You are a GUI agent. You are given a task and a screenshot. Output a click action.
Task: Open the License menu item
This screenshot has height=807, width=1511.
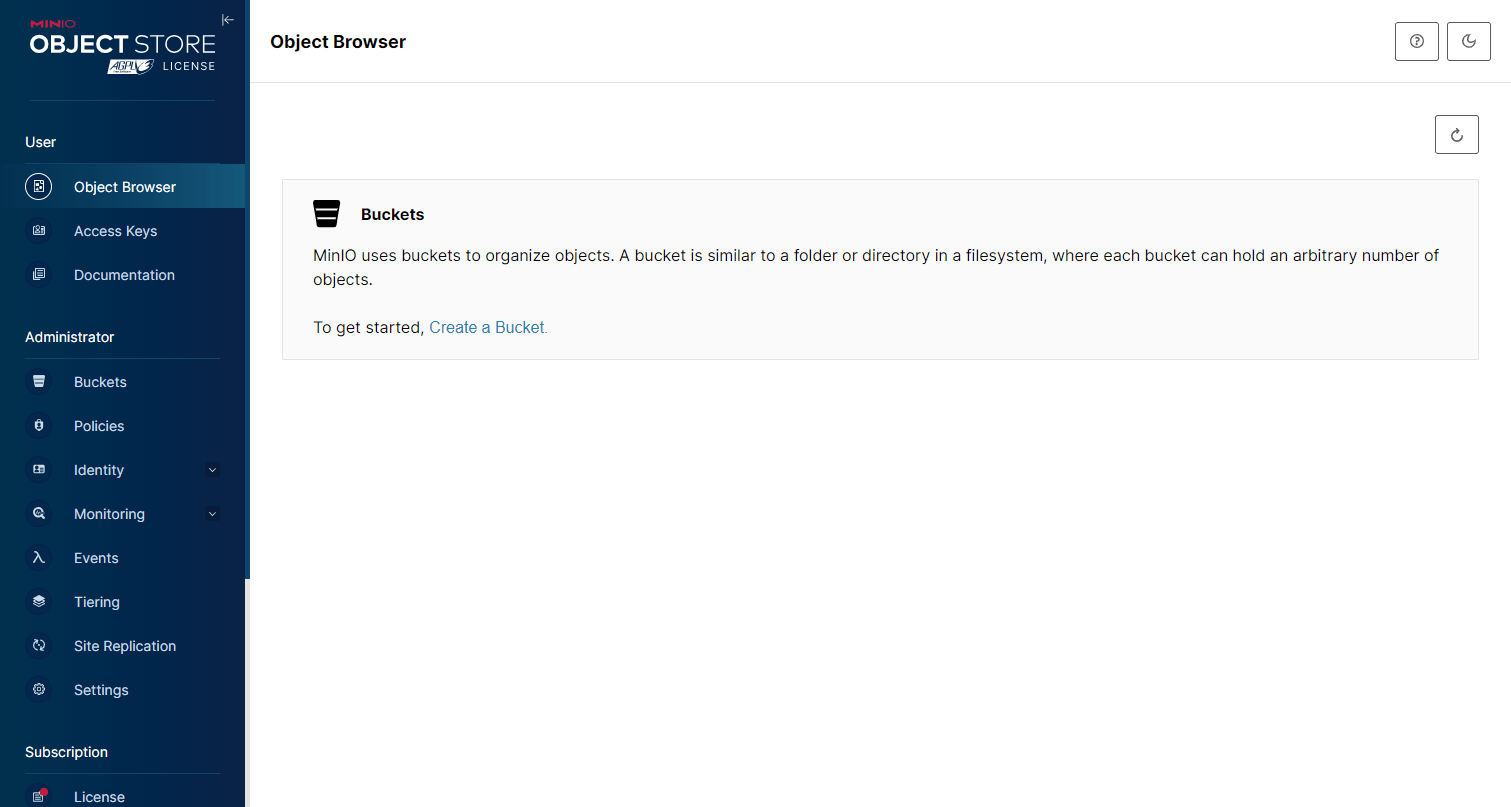pyautogui.click(x=99, y=796)
